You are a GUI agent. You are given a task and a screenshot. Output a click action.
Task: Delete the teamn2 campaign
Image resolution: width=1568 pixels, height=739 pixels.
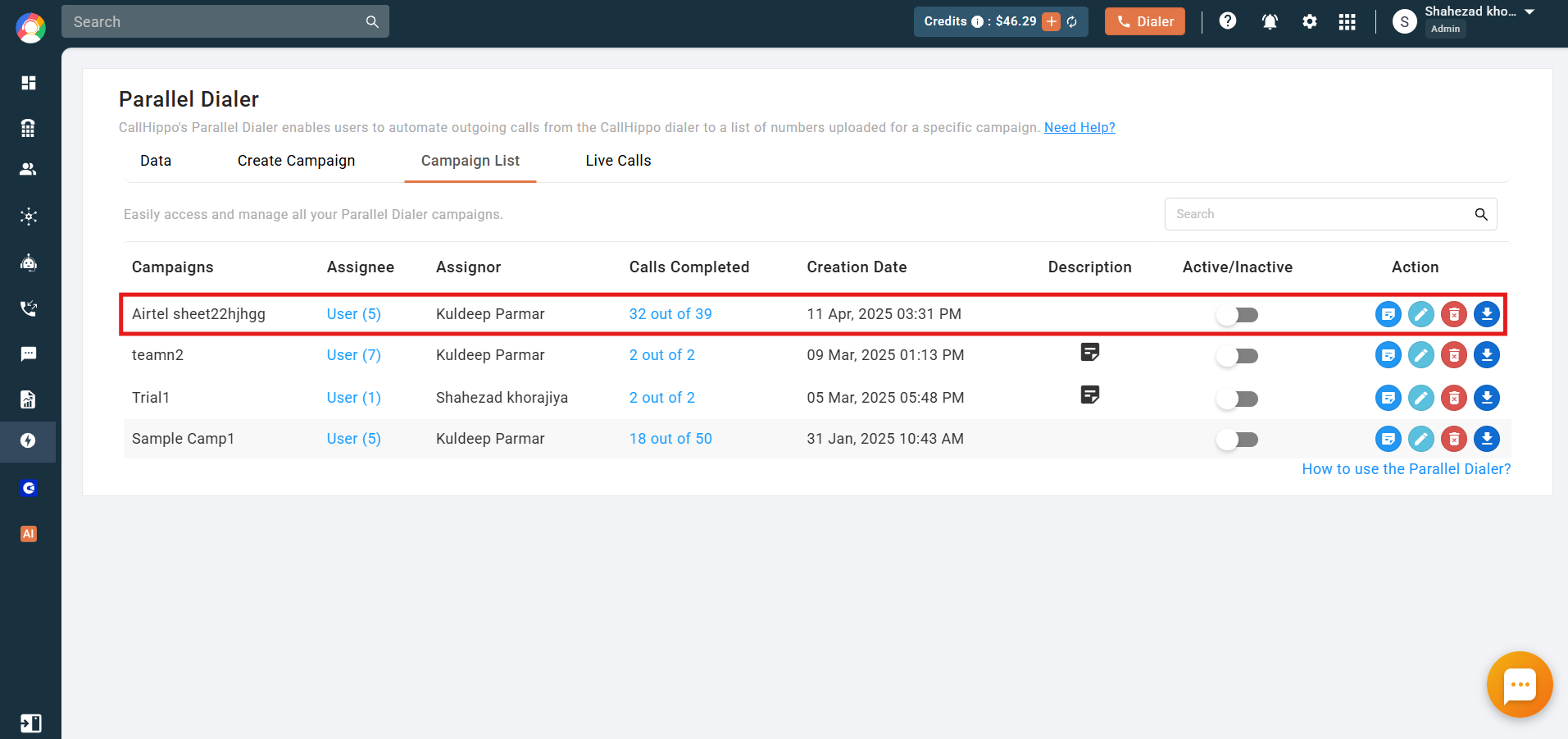tap(1453, 355)
